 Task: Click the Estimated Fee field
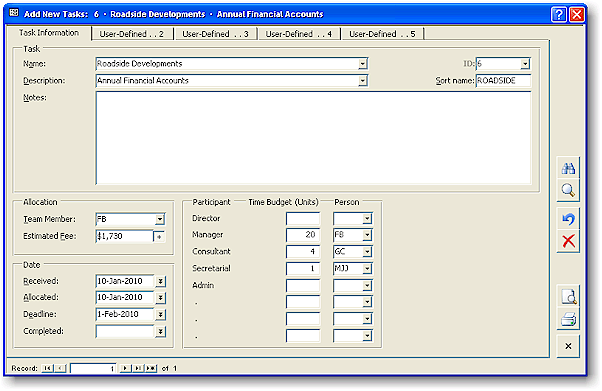pos(124,236)
